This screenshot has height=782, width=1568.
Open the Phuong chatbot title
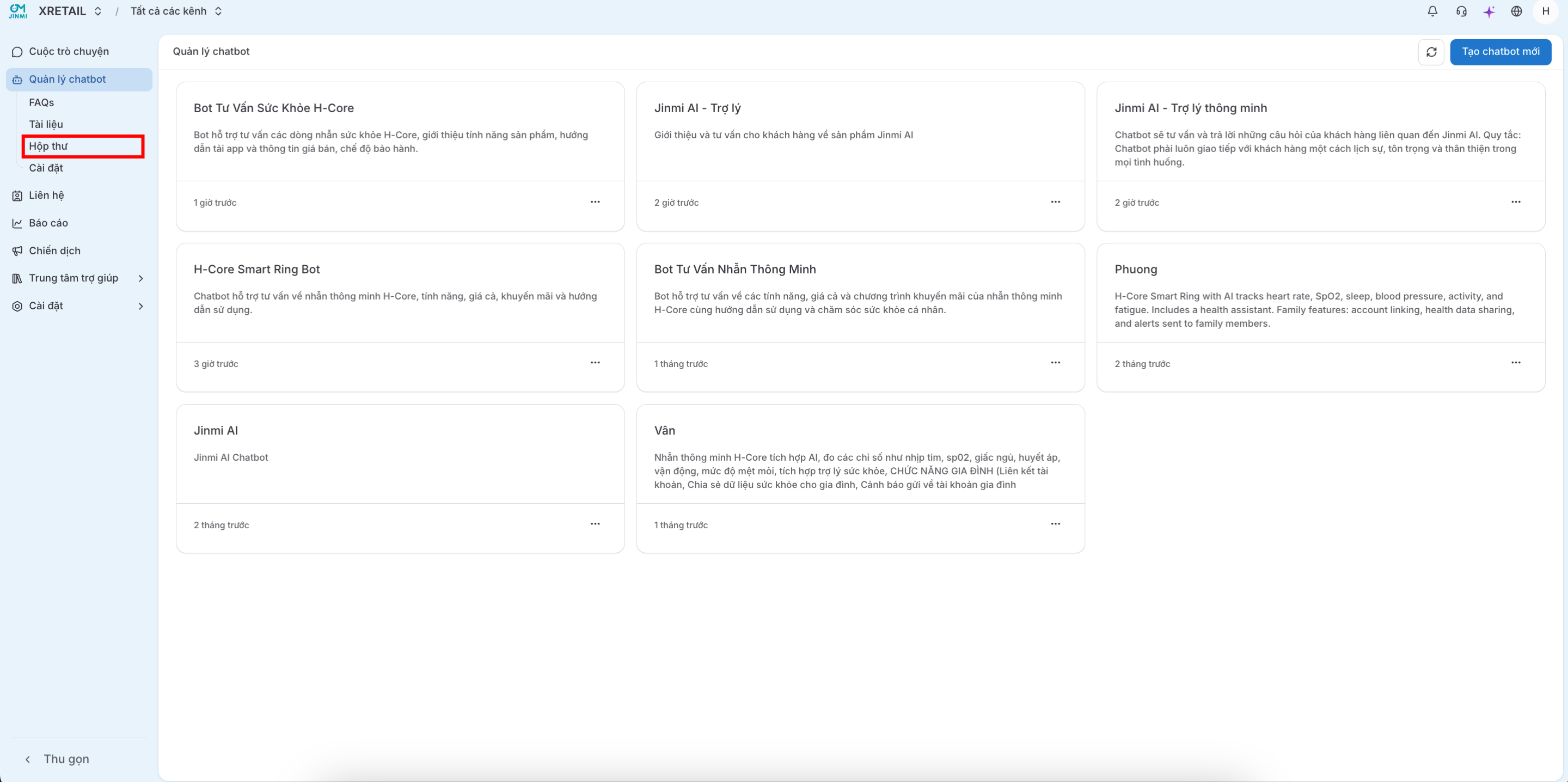coord(1136,269)
